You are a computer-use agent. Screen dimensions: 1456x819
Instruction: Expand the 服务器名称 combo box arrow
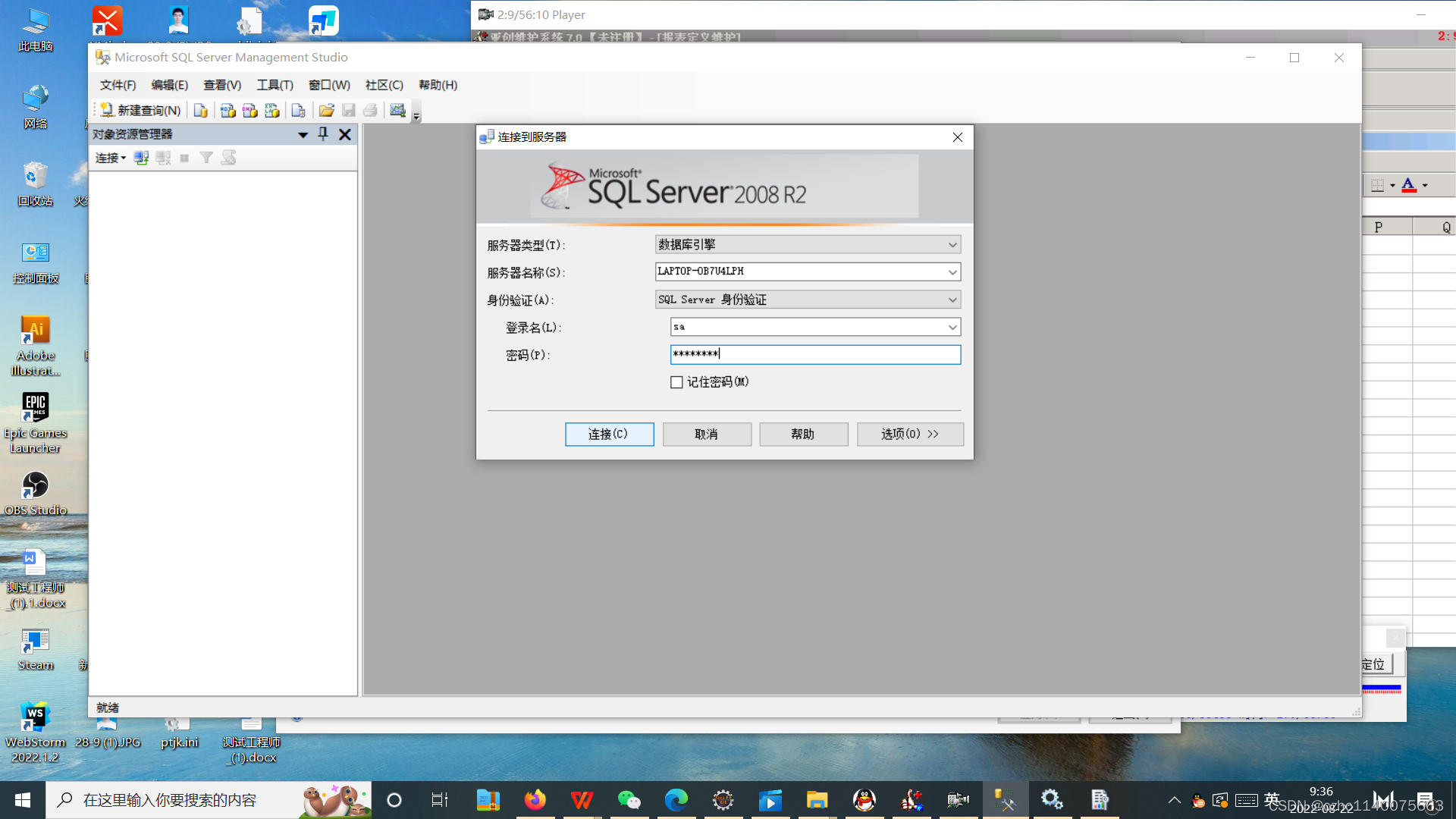(952, 272)
